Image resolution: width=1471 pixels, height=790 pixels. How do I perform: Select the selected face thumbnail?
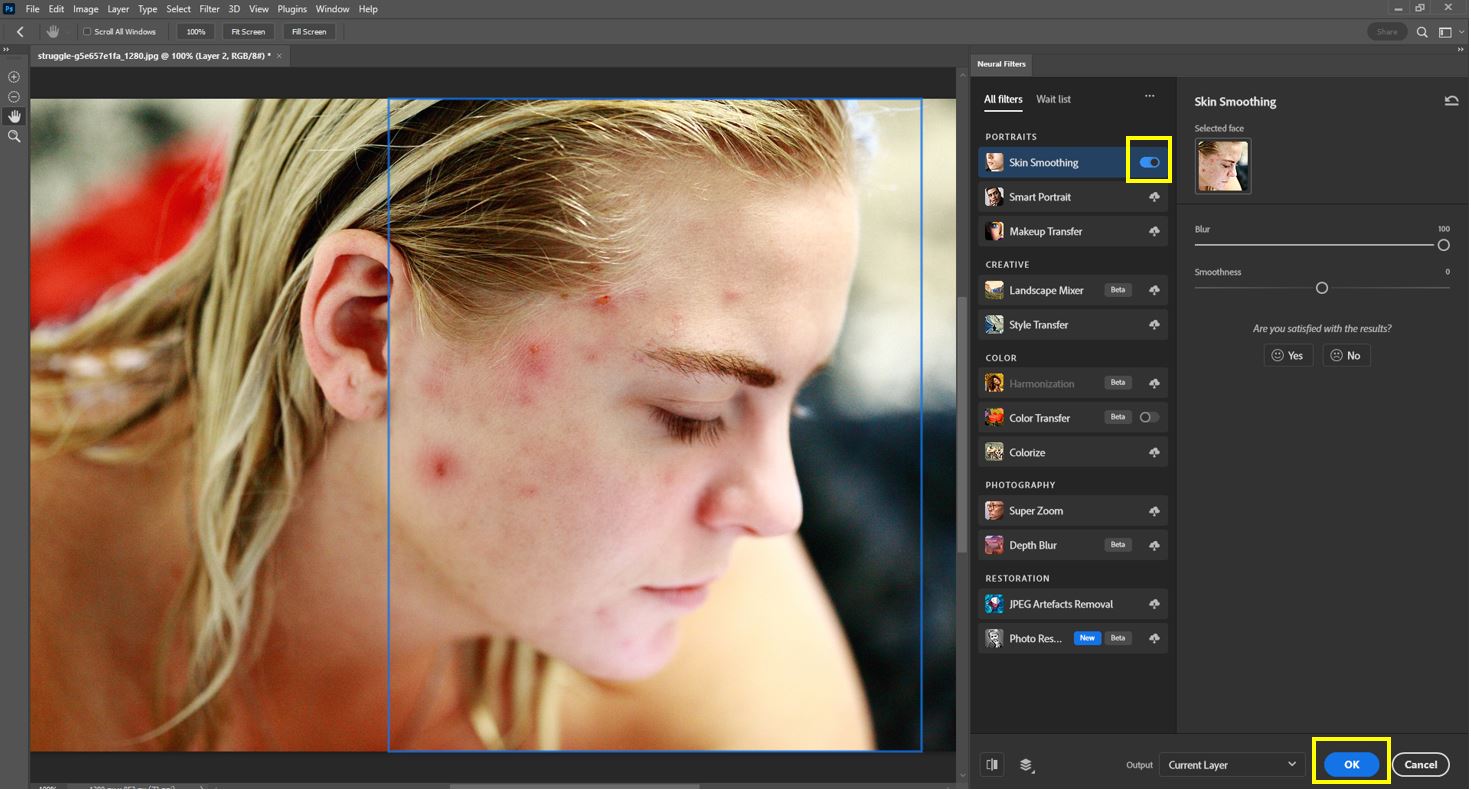pos(1223,165)
